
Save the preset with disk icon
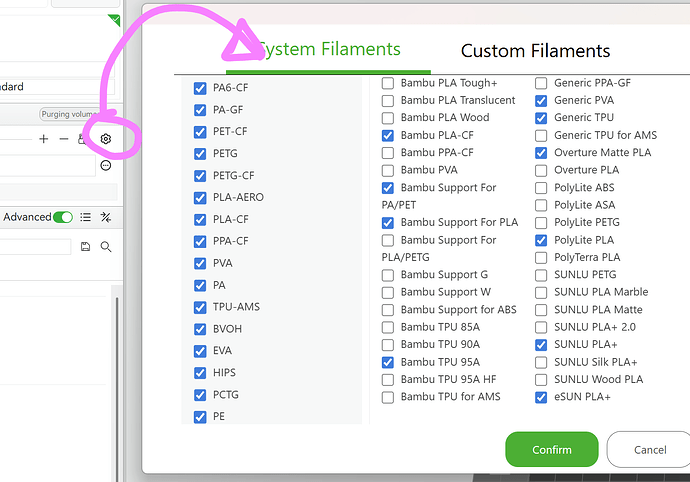click(x=85, y=247)
